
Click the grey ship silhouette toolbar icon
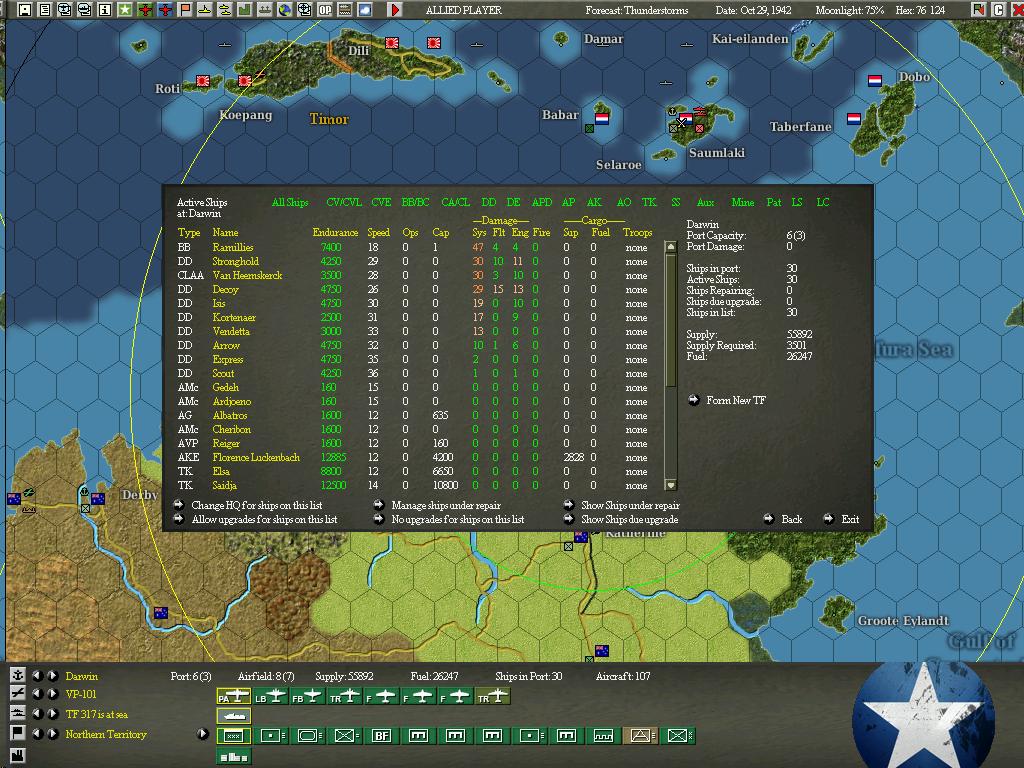pos(265,10)
